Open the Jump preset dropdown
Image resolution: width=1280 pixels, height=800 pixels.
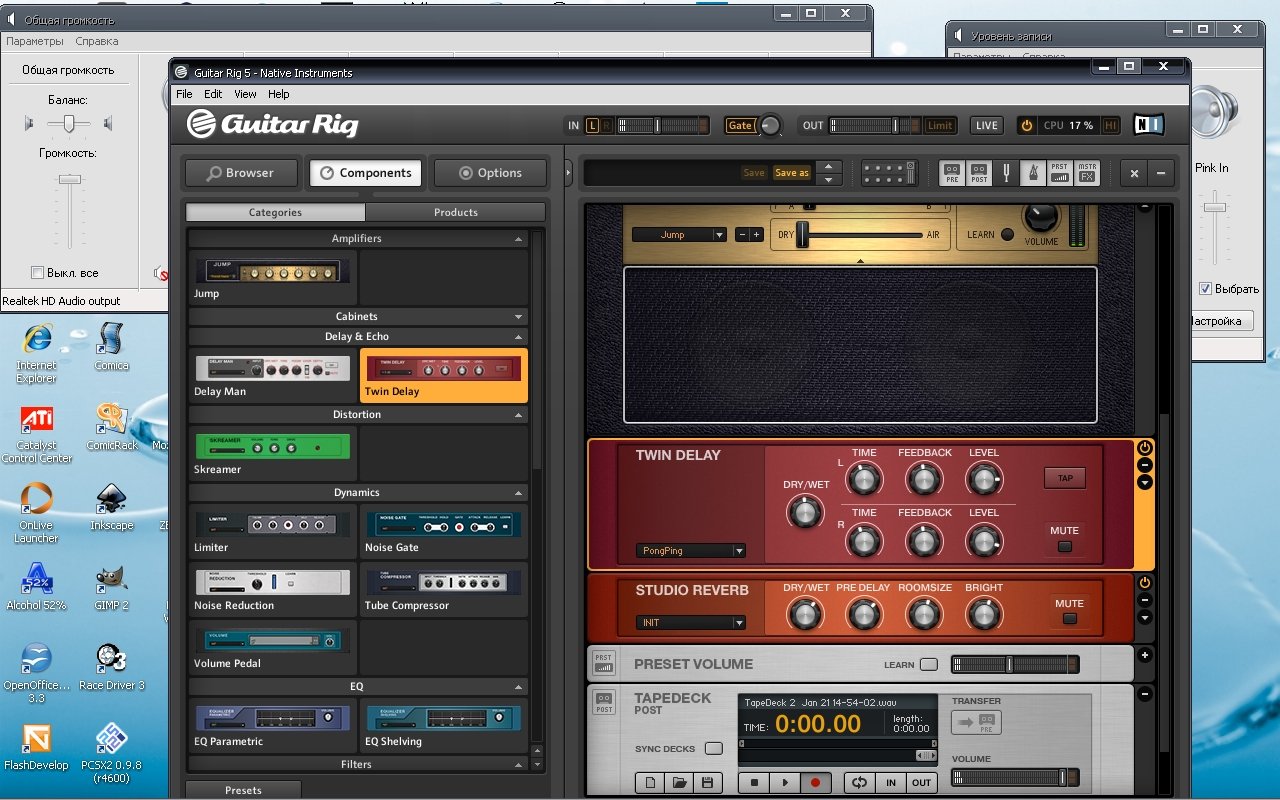(679, 235)
